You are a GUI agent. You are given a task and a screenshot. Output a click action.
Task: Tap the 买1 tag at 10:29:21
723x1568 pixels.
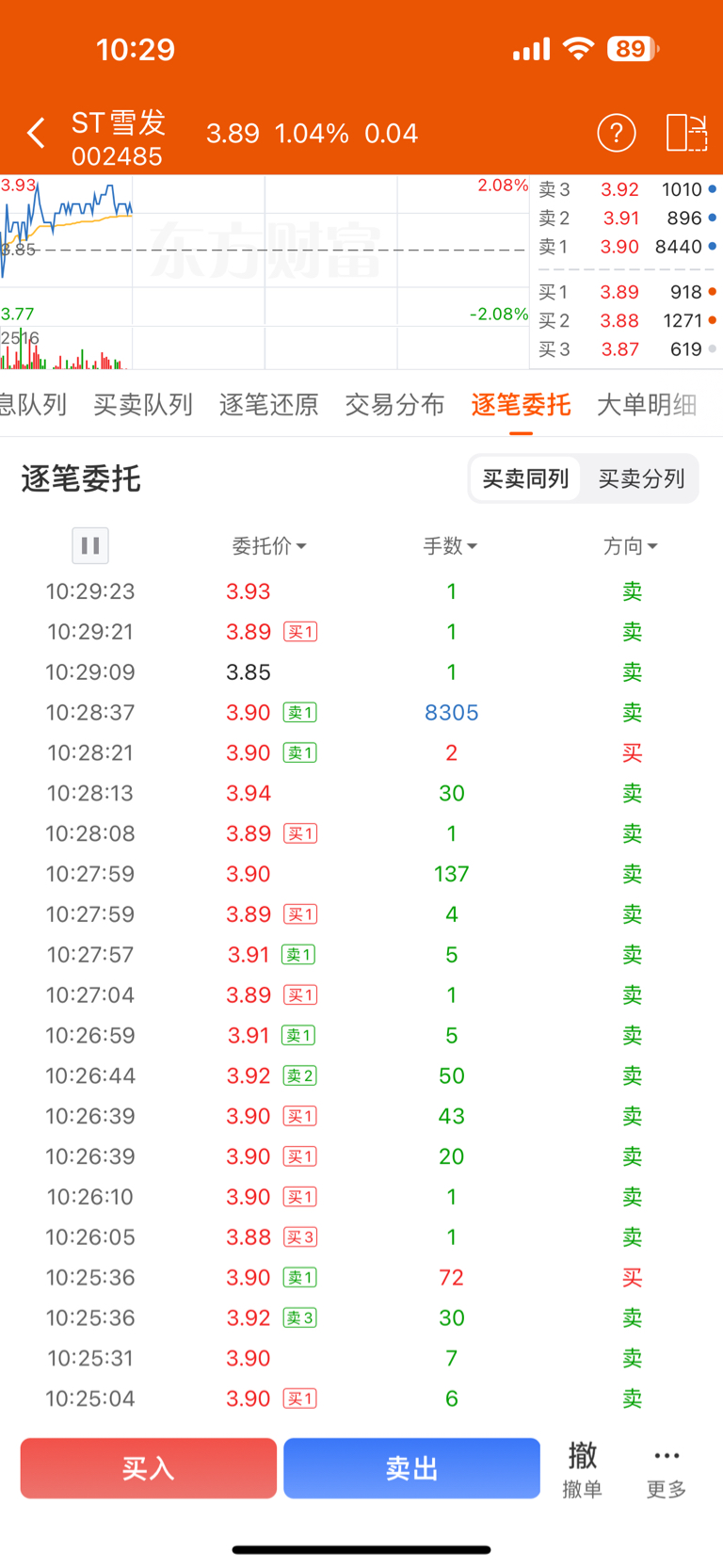point(300,632)
